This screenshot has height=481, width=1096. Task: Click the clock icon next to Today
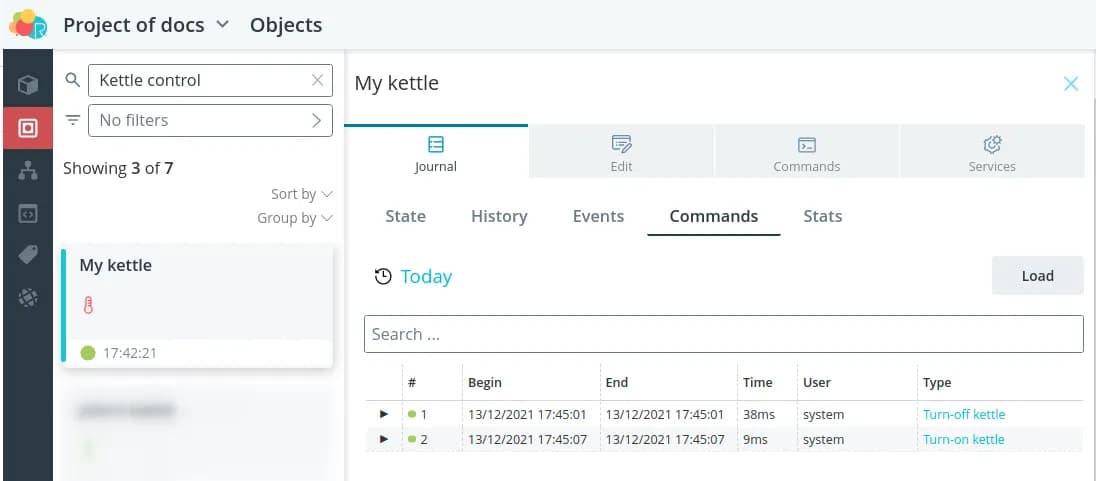(383, 277)
